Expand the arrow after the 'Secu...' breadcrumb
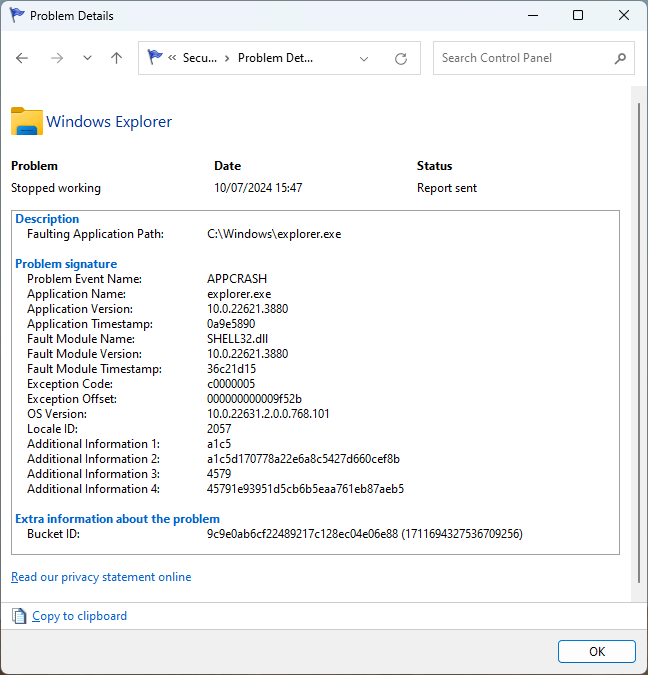The height and width of the screenshot is (675, 648). (x=227, y=58)
